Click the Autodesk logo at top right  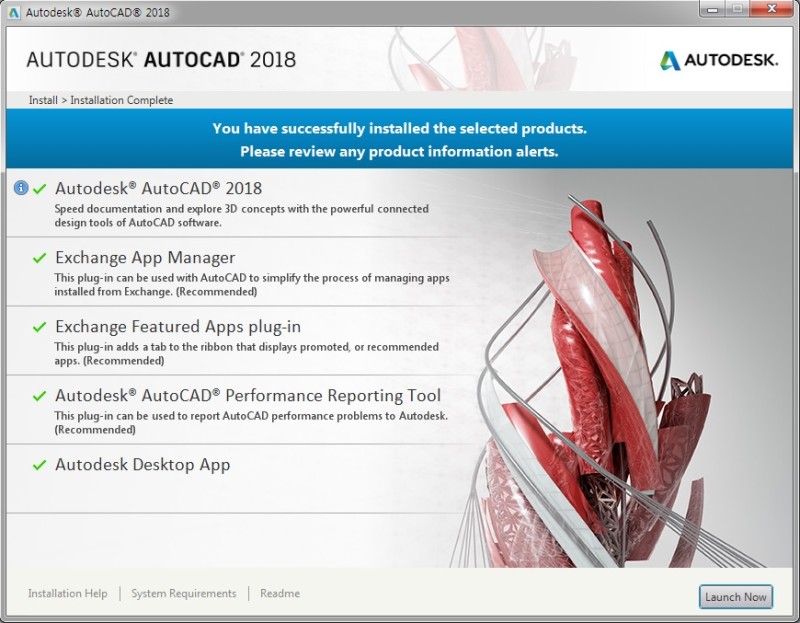tap(719, 60)
